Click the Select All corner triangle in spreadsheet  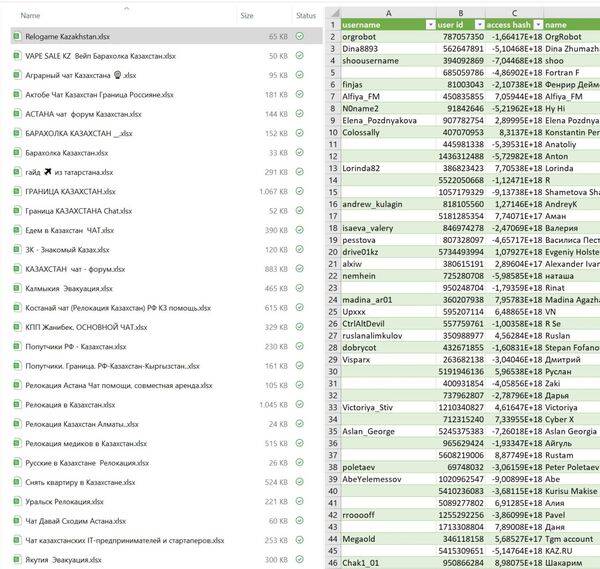[x=335, y=13]
